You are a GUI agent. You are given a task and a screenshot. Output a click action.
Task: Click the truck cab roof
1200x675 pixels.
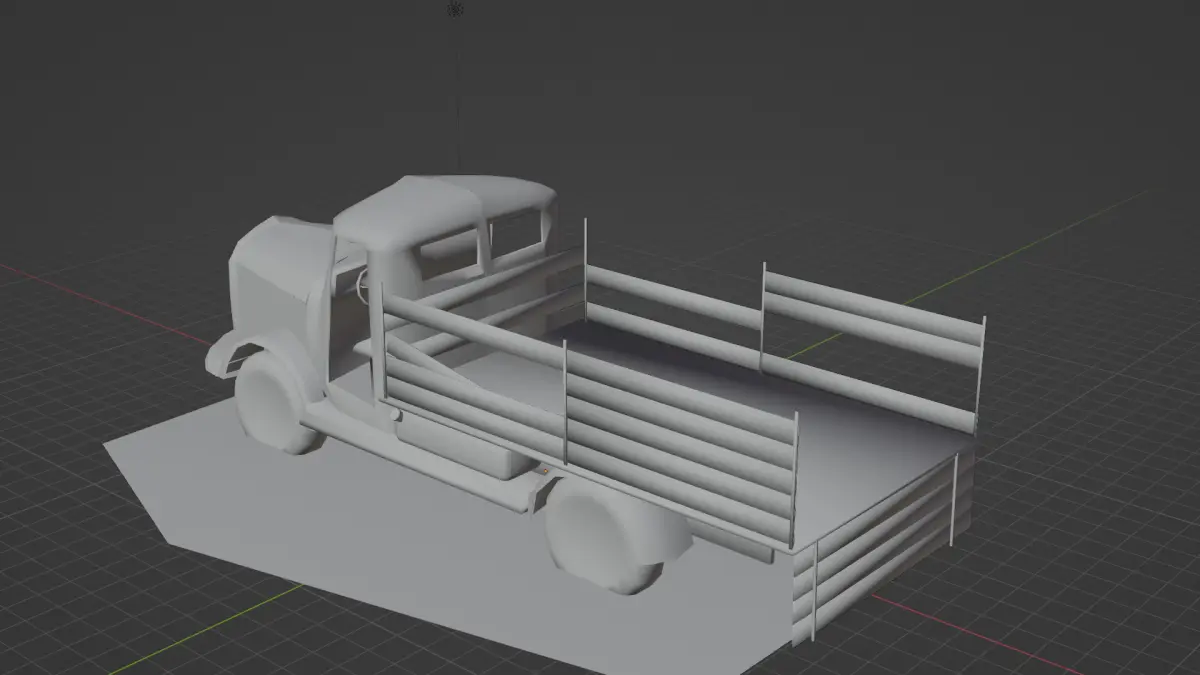tap(443, 207)
